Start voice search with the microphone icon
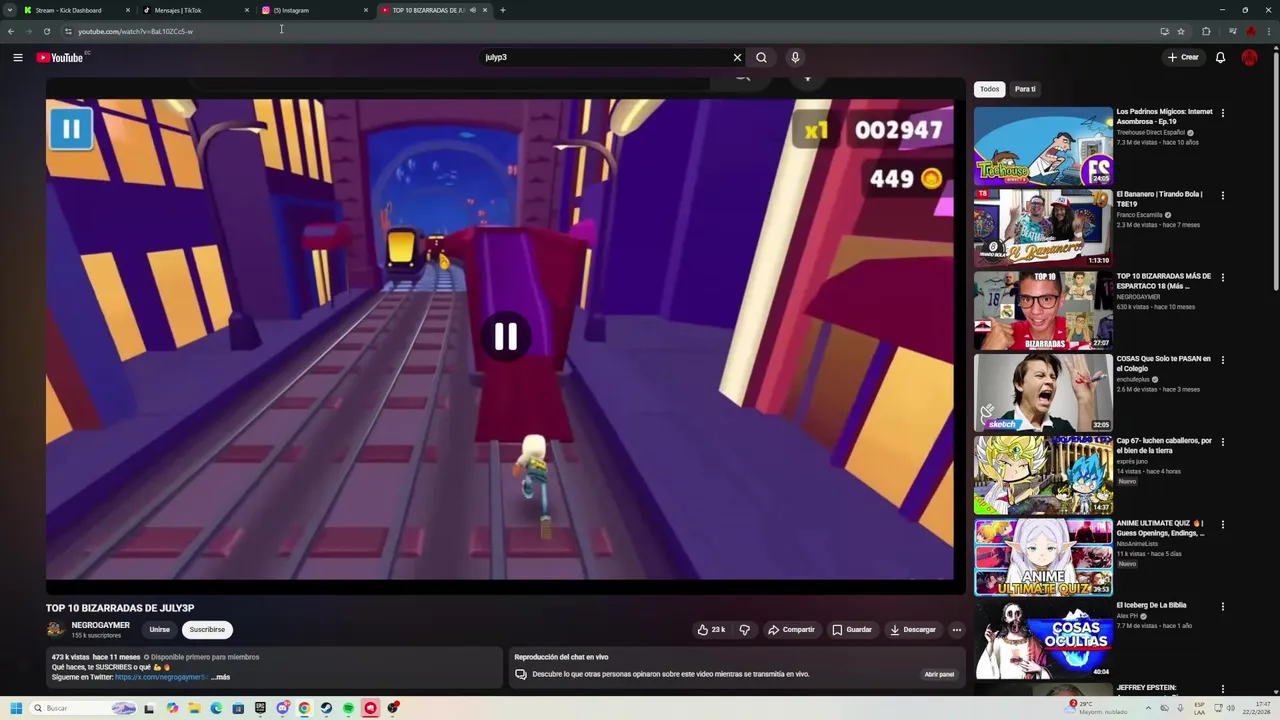 point(795,57)
